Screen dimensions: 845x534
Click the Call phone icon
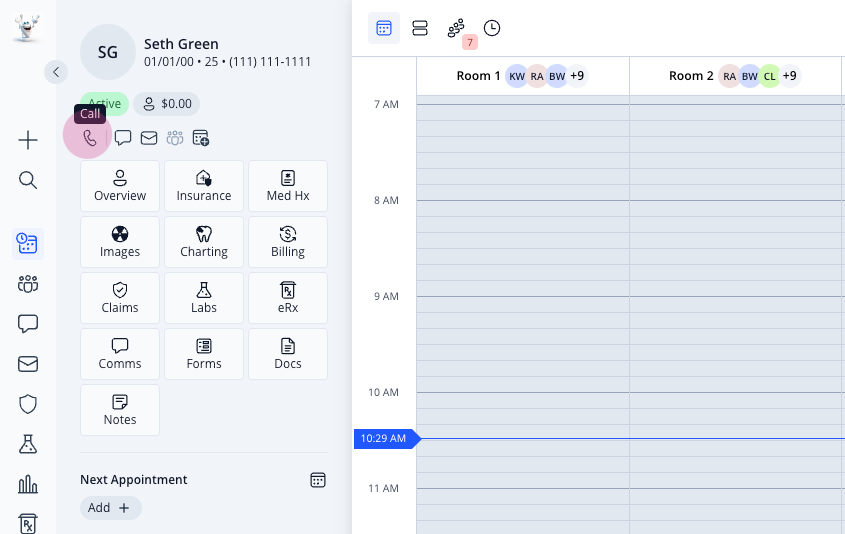tap(89, 138)
